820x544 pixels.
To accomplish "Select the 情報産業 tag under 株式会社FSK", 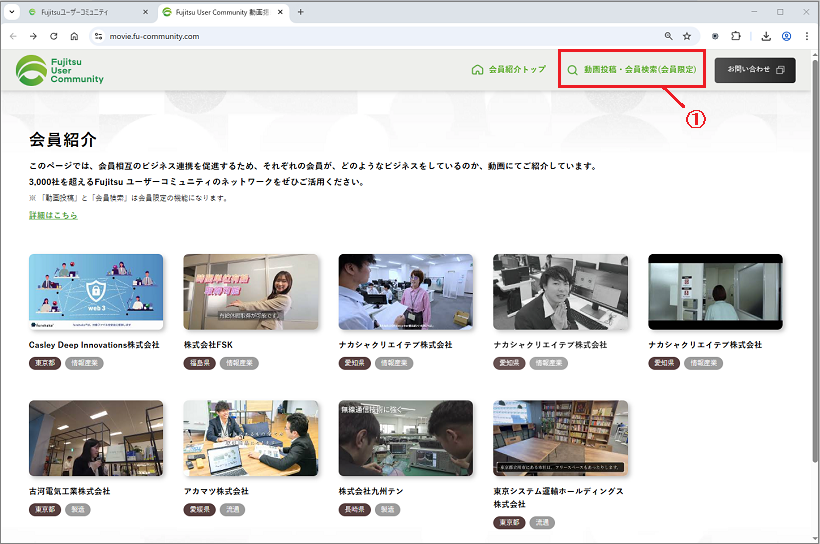I will (x=239, y=363).
